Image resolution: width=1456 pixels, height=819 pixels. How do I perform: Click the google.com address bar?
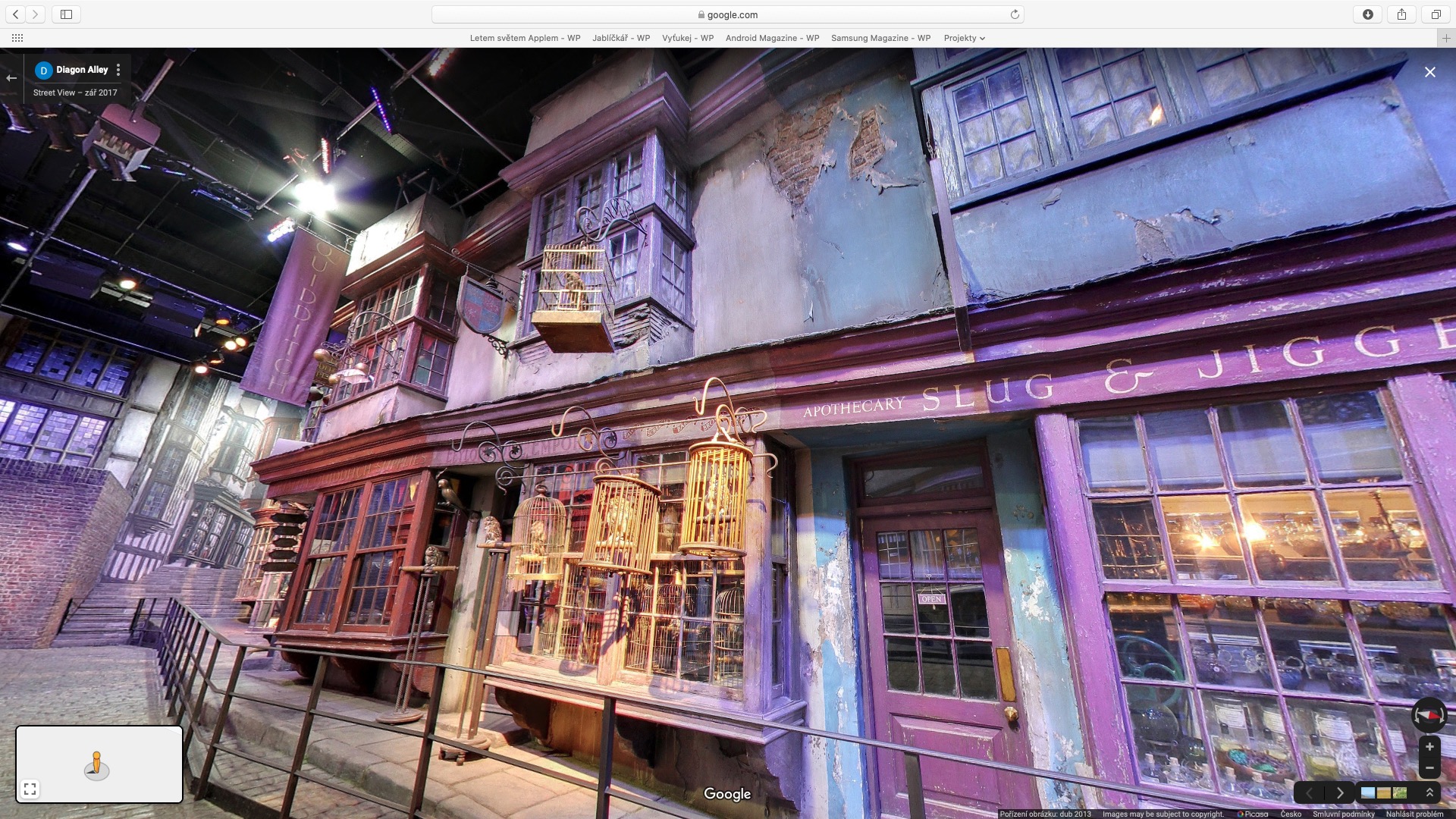727,14
